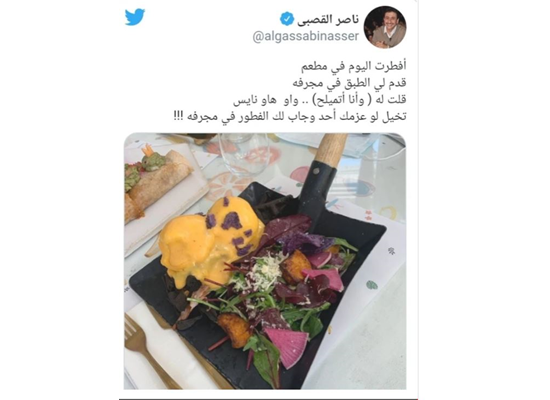
Task: Click the black metal neck of the shovel
Action: coord(316,191)
